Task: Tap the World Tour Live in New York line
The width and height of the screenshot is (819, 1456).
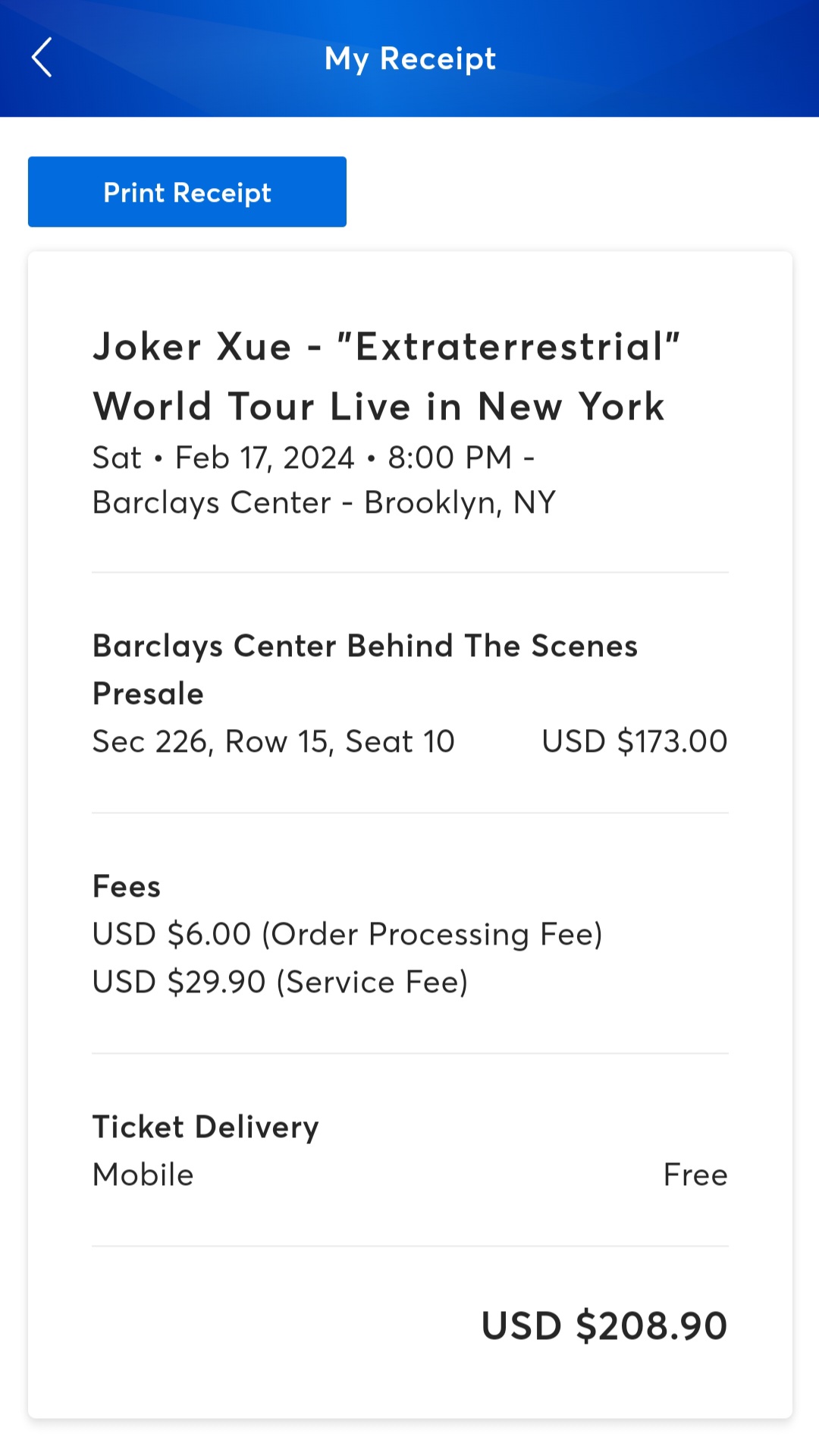Action: (378, 406)
